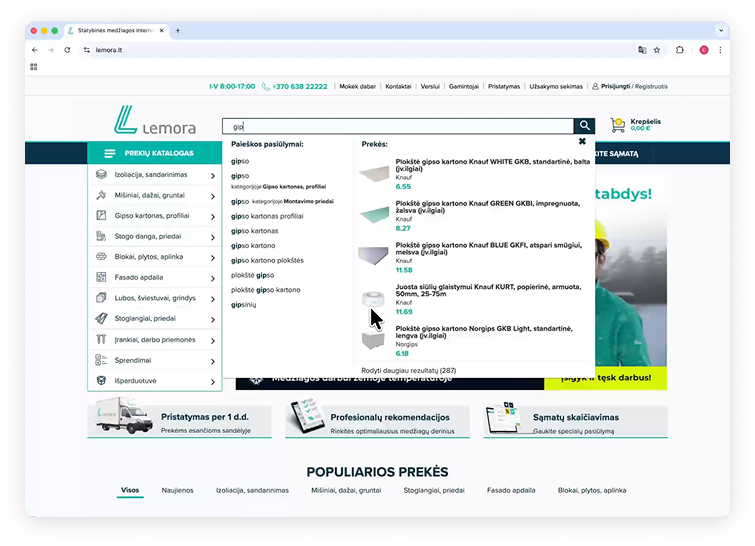The height and width of the screenshot is (546, 755).
Task: Select the Mišiniai, dažai, gruntai products tab
Action: pos(346,490)
